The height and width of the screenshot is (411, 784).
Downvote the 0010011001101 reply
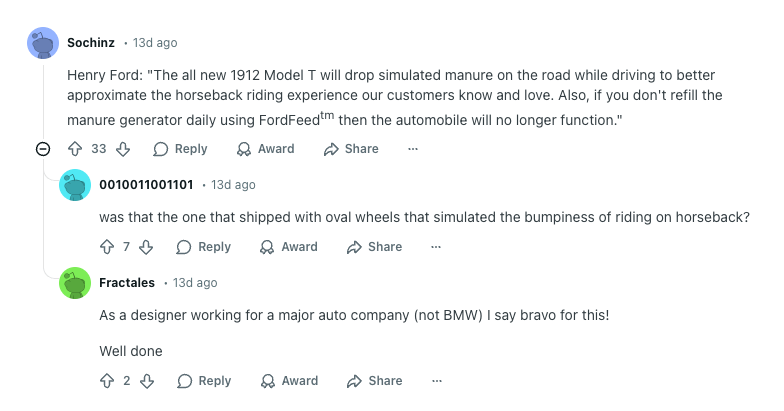[x=146, y=247]
